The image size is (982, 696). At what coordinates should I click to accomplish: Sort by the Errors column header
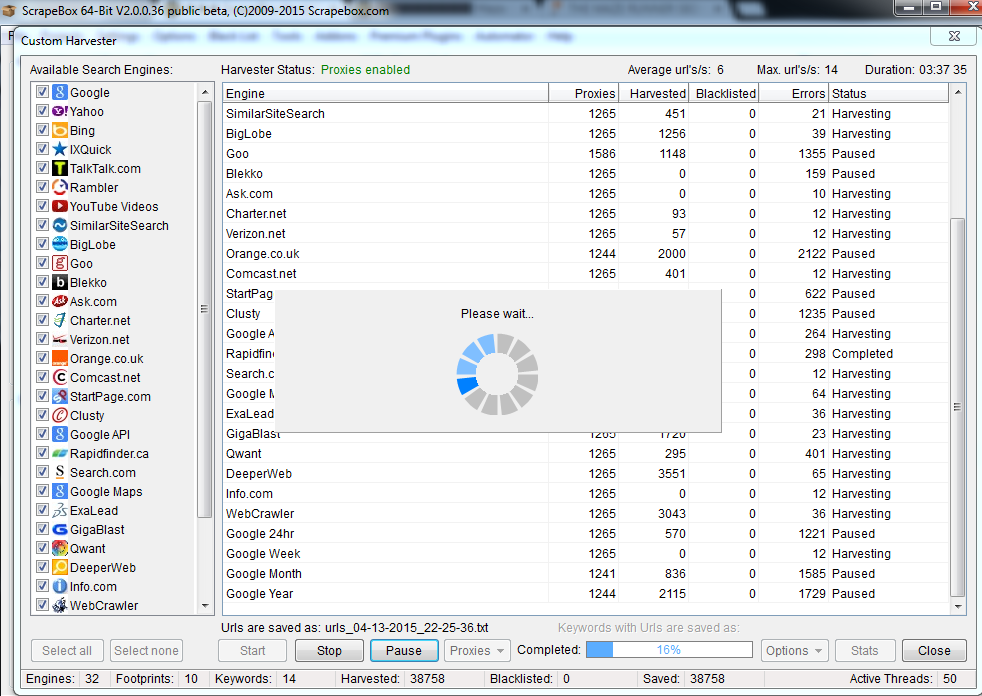(794, 93)
